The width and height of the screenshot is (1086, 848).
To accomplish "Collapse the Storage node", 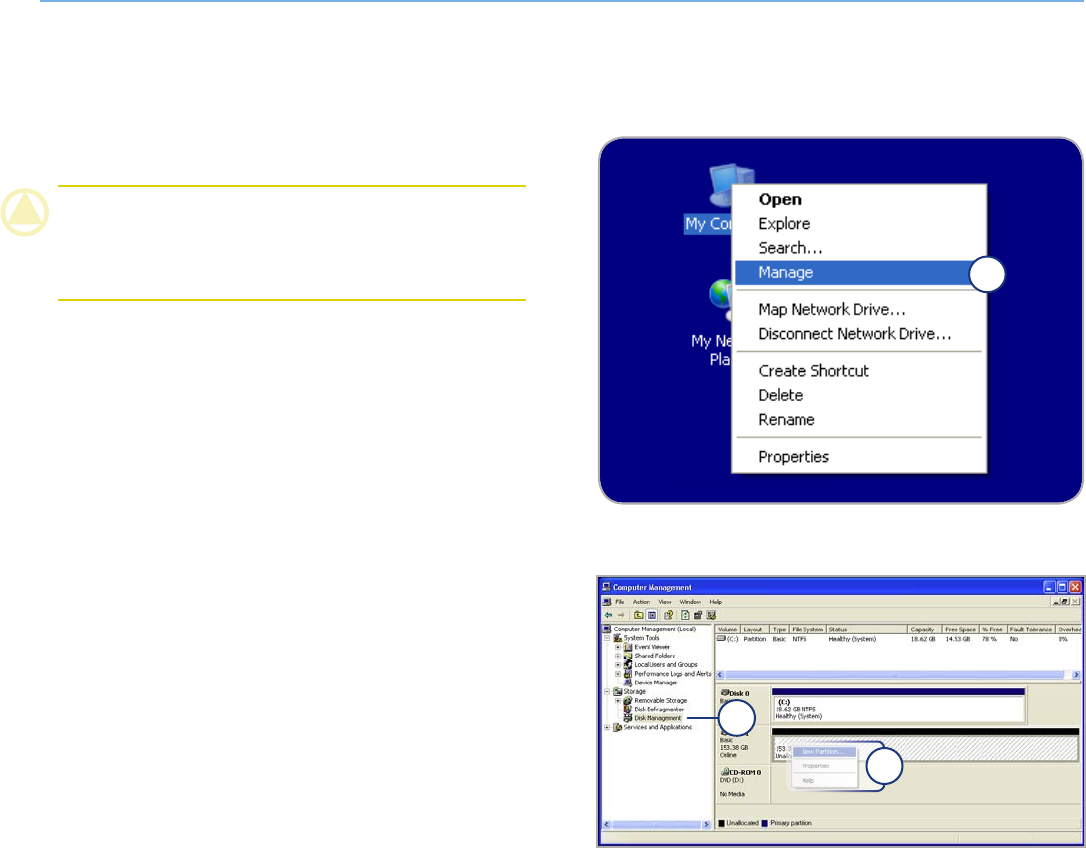I will 607,691.
